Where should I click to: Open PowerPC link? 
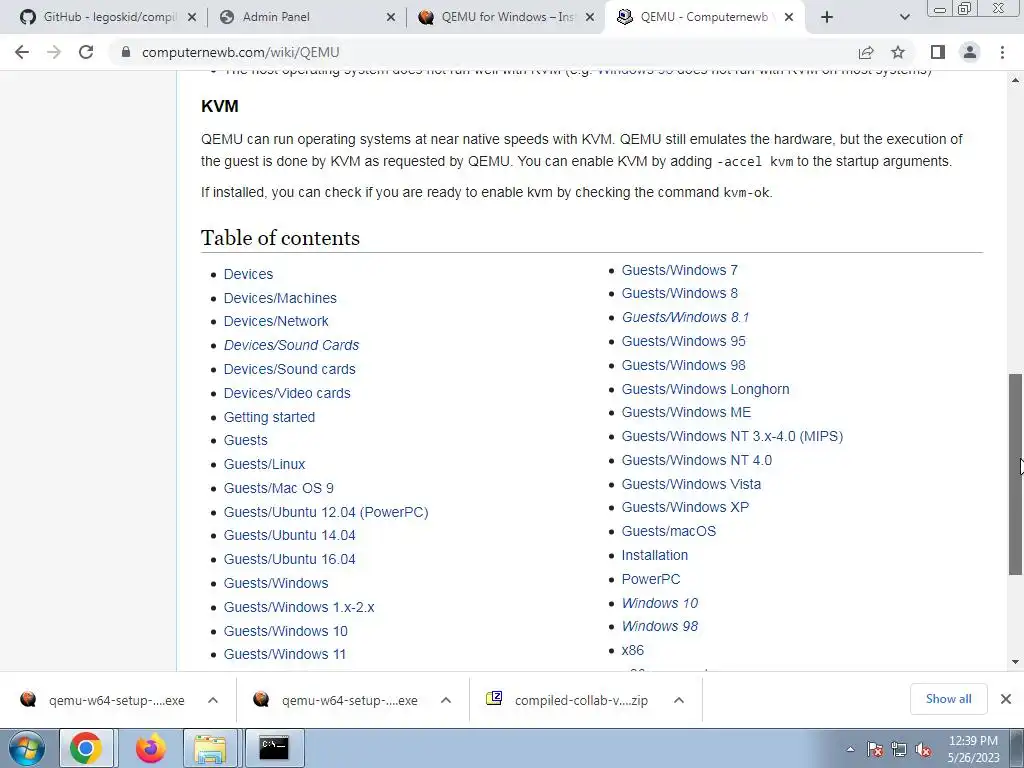click(x=650, y=579)
